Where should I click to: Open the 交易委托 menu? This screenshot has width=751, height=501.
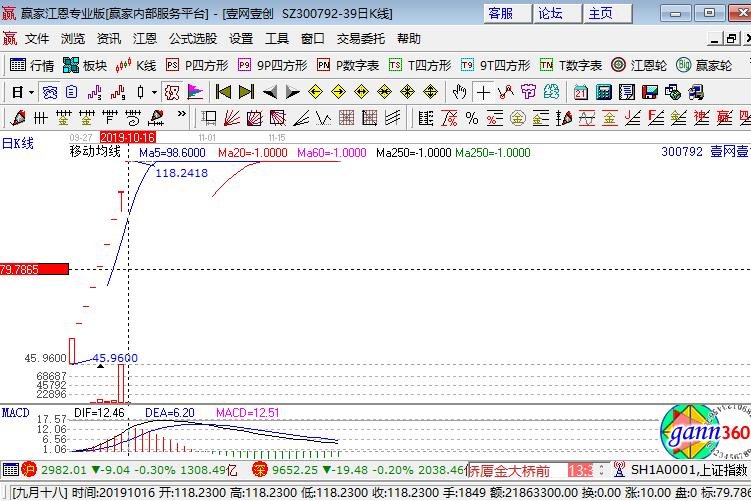[361, 38]
